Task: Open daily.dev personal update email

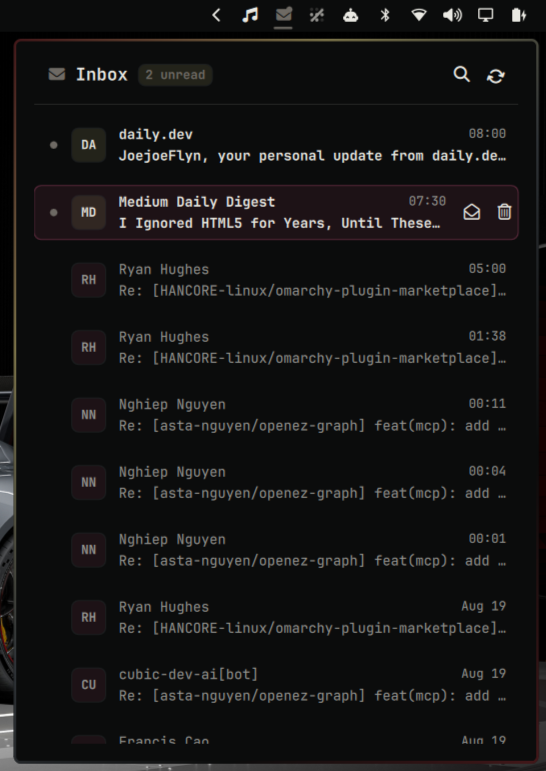Action: click(x=276, y=145)
